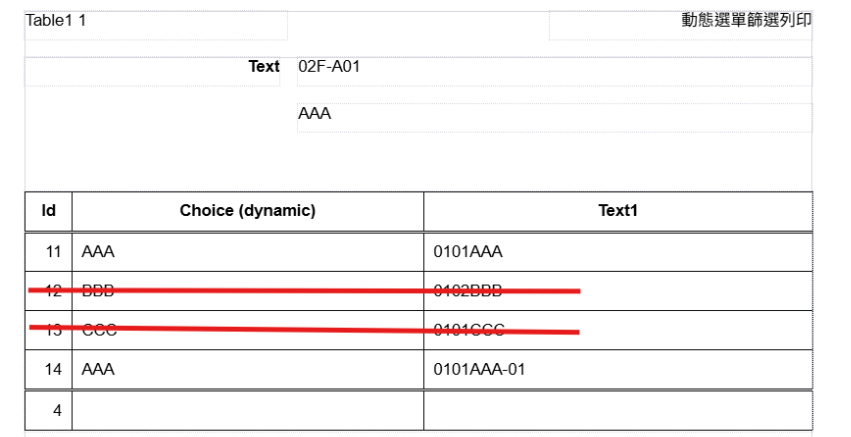
Task: Click the "Text1" column header
Action: point(617,211)
